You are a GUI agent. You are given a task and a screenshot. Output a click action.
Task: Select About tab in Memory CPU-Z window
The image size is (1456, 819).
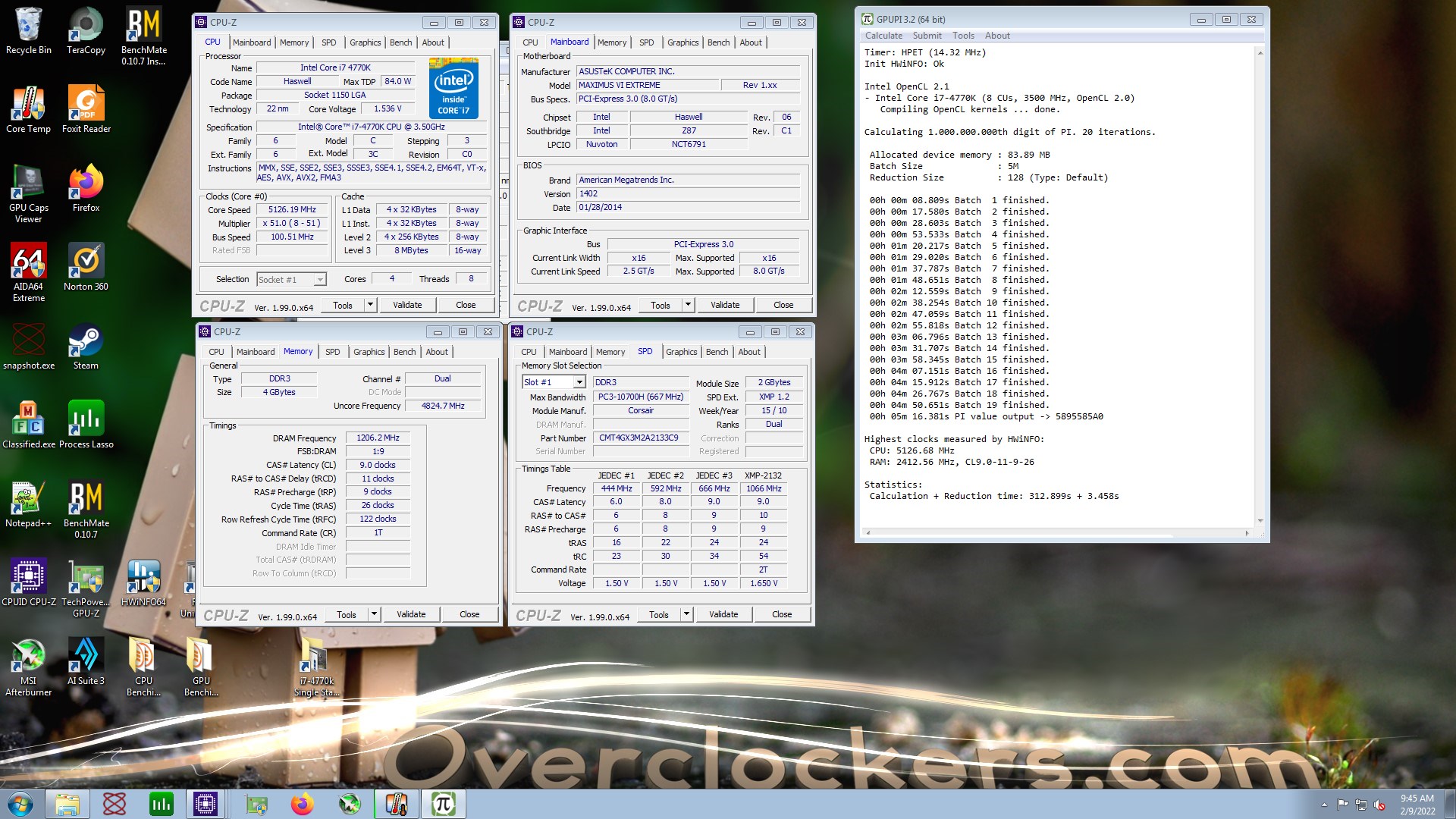436,352
